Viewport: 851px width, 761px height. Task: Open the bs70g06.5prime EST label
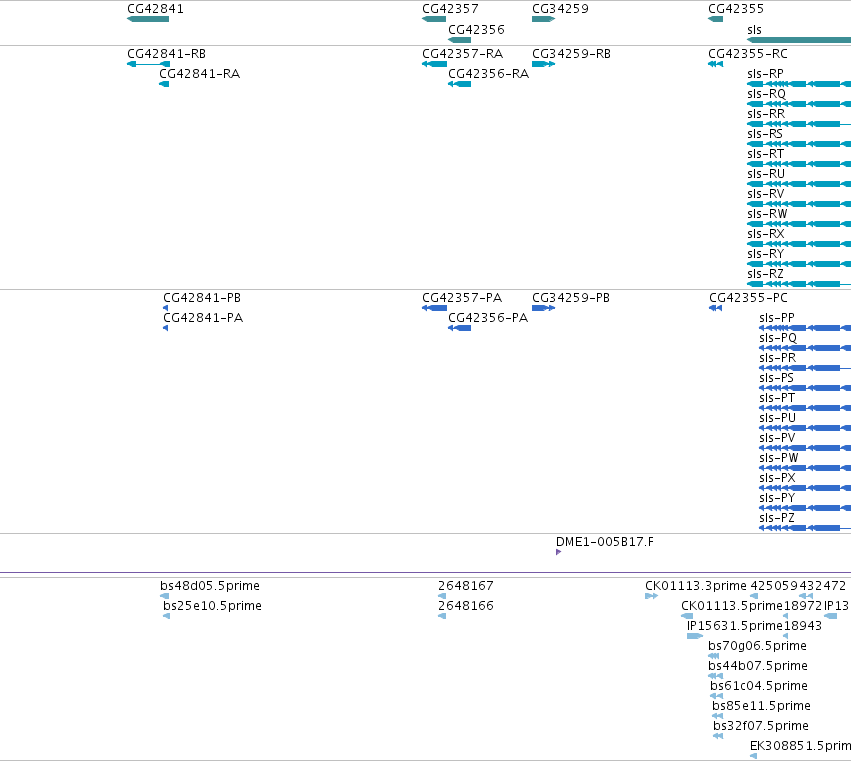click(758, 646)
